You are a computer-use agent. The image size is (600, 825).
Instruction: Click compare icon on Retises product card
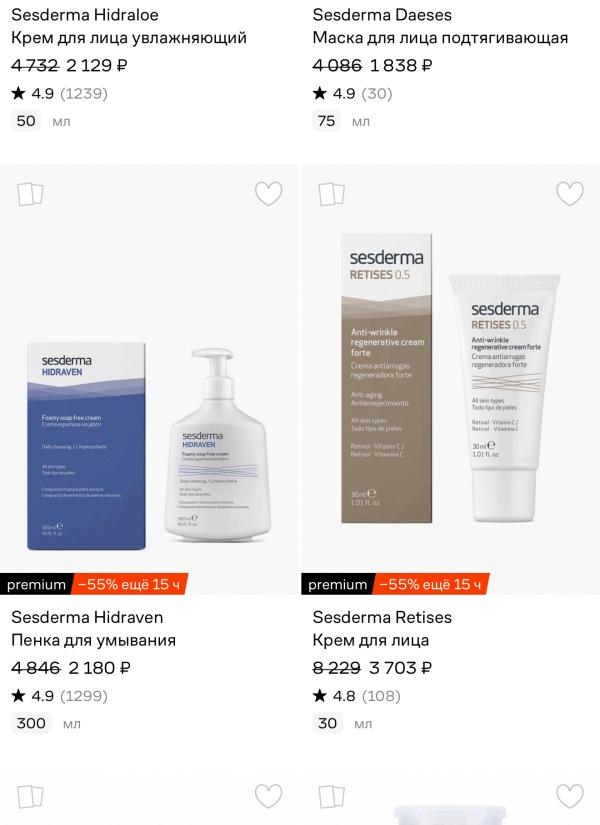coord(331,194)
